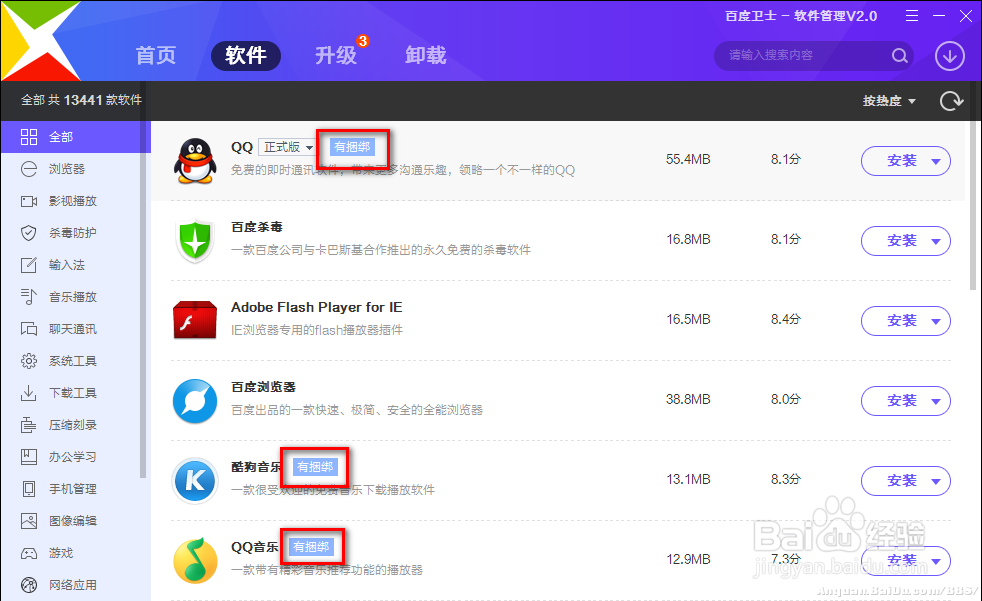This screenshot has width=982, height=601.
Task: Select the 音乐播放 category in the sidebar
Action: [x=70, y=297]
